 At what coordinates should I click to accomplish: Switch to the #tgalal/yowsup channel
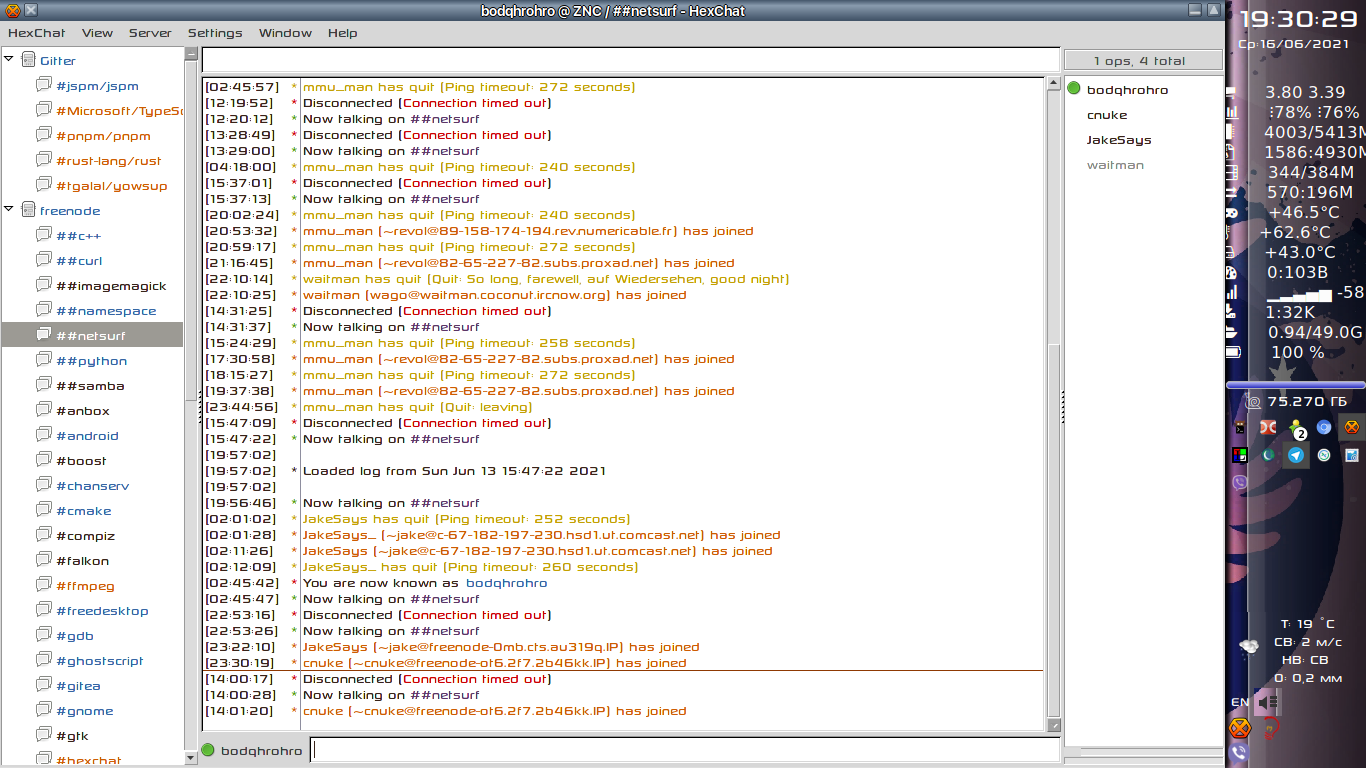point(111,186)
